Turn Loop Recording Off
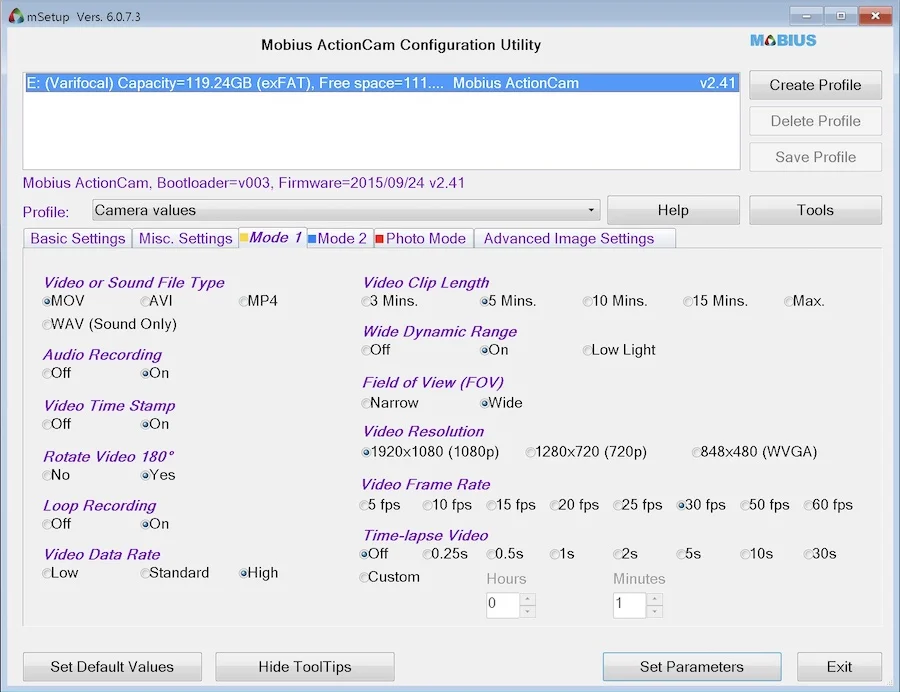 tap(56, 524)
